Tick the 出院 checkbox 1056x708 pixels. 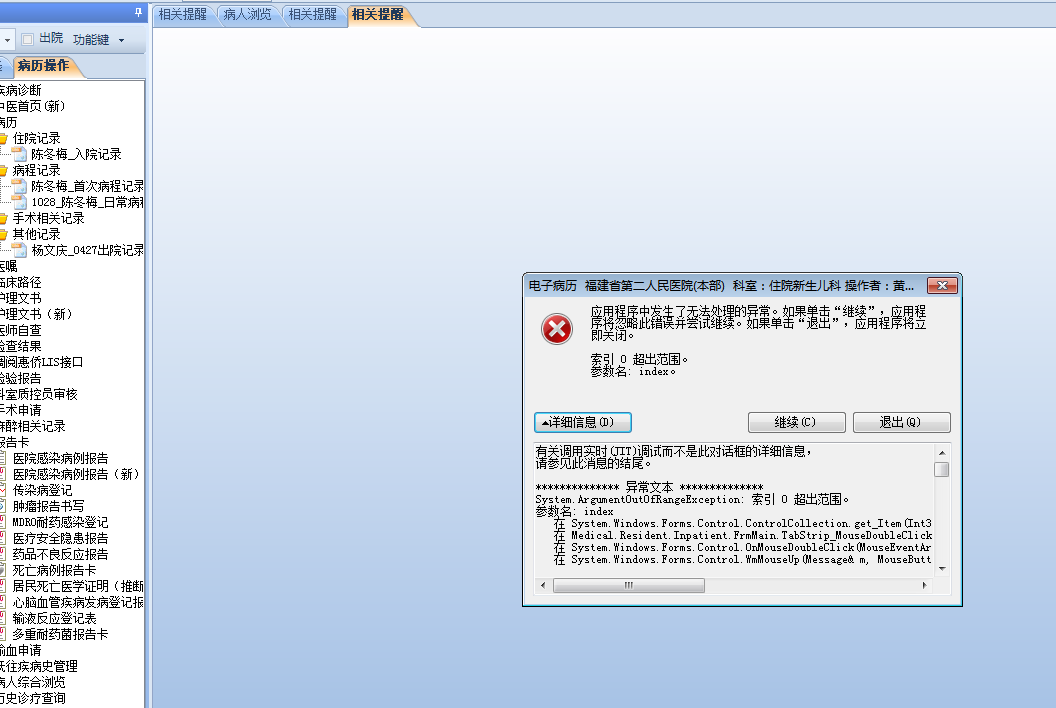click(x=28, y=40)
